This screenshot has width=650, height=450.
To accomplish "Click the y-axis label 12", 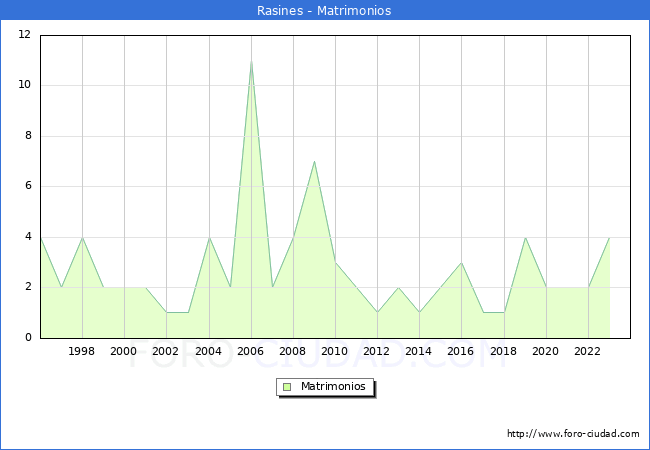I will point(24,35).
